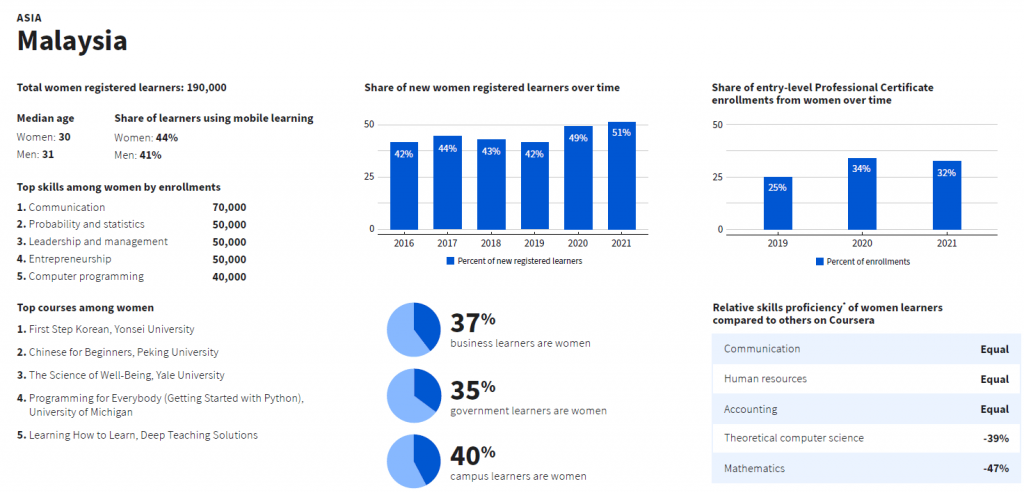
Task: Click the Mathematics proficiency row
Action: pos(866,468)
